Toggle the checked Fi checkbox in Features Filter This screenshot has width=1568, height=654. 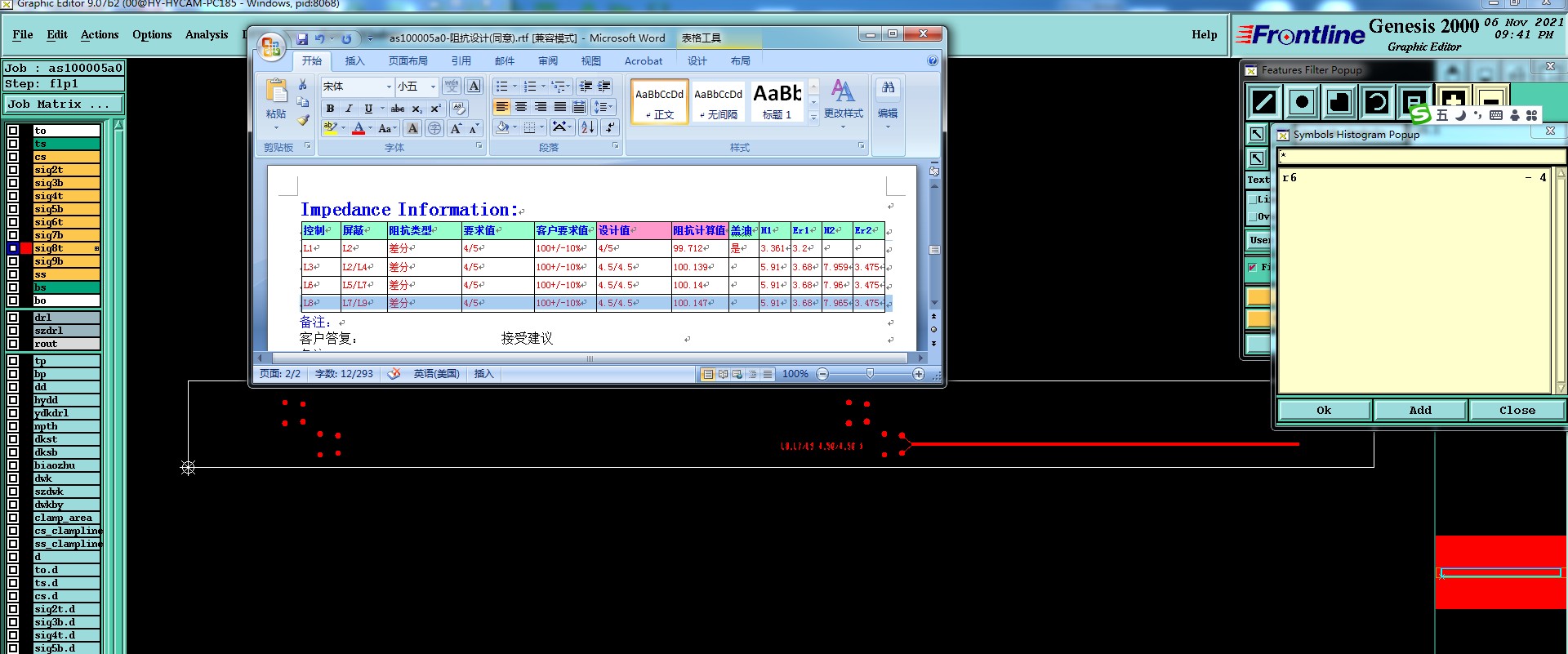point(1253,267)
